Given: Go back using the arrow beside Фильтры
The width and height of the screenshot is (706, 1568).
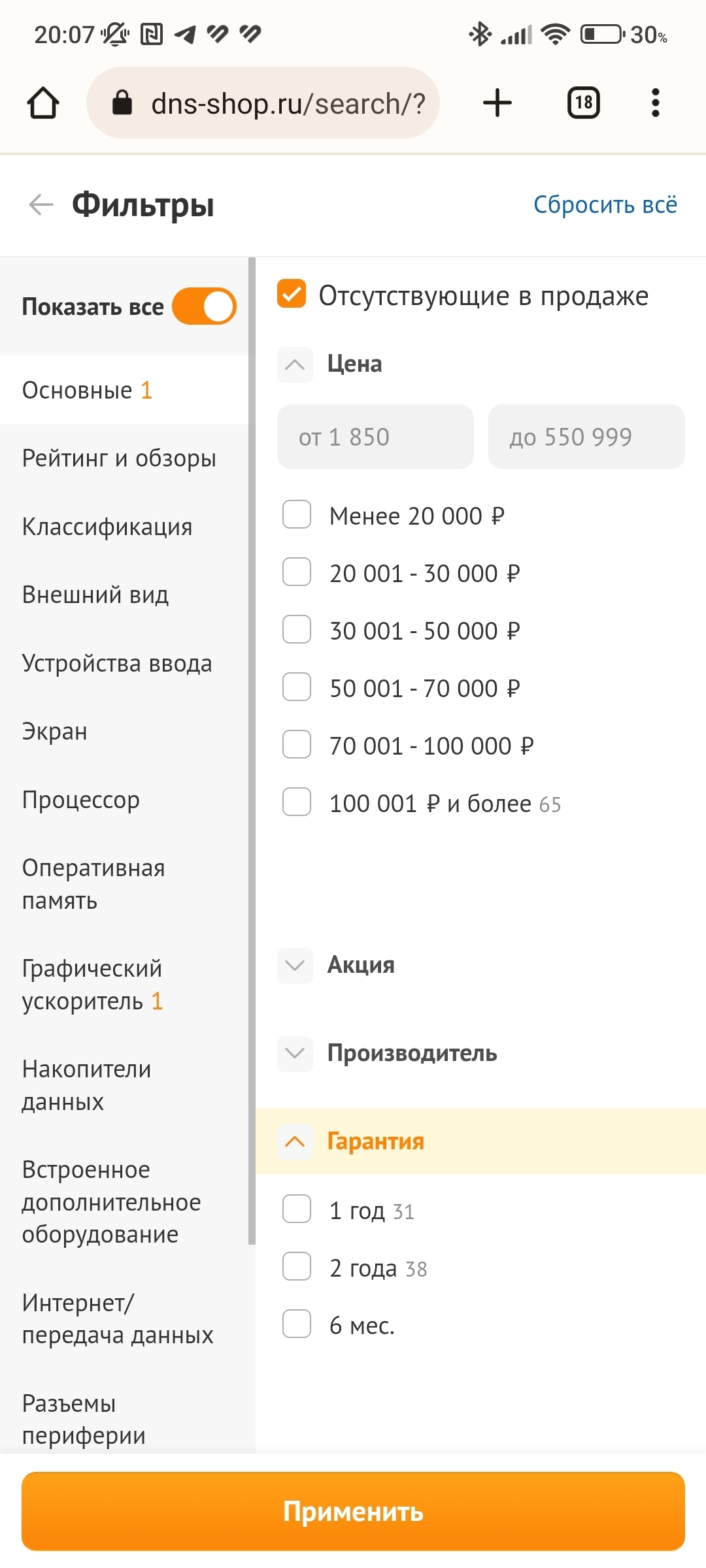Looking at the screenshot, I should point(41,204).
